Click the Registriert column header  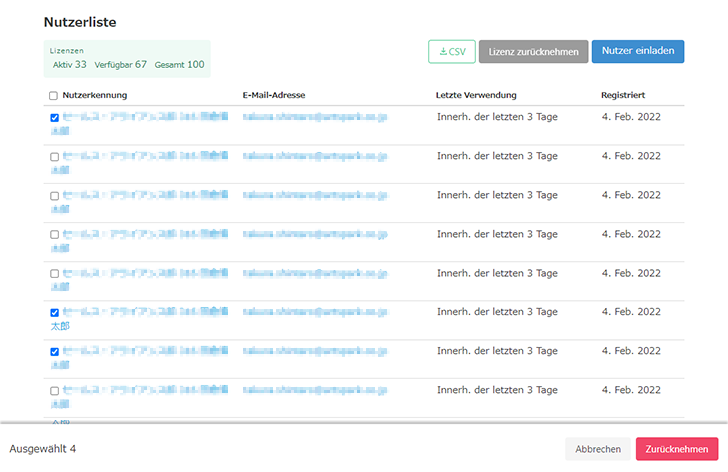click(x=622, y=95)
